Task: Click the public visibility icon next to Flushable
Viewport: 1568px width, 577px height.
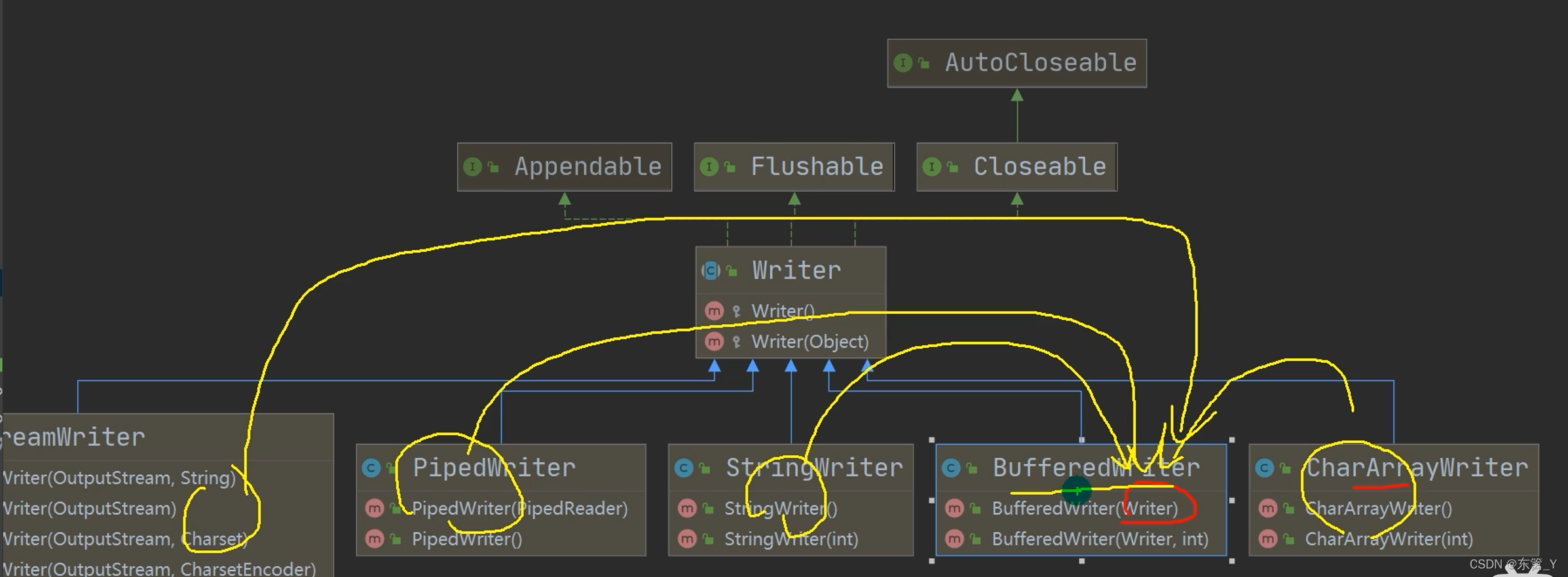Action: click(x=730, y=168)
